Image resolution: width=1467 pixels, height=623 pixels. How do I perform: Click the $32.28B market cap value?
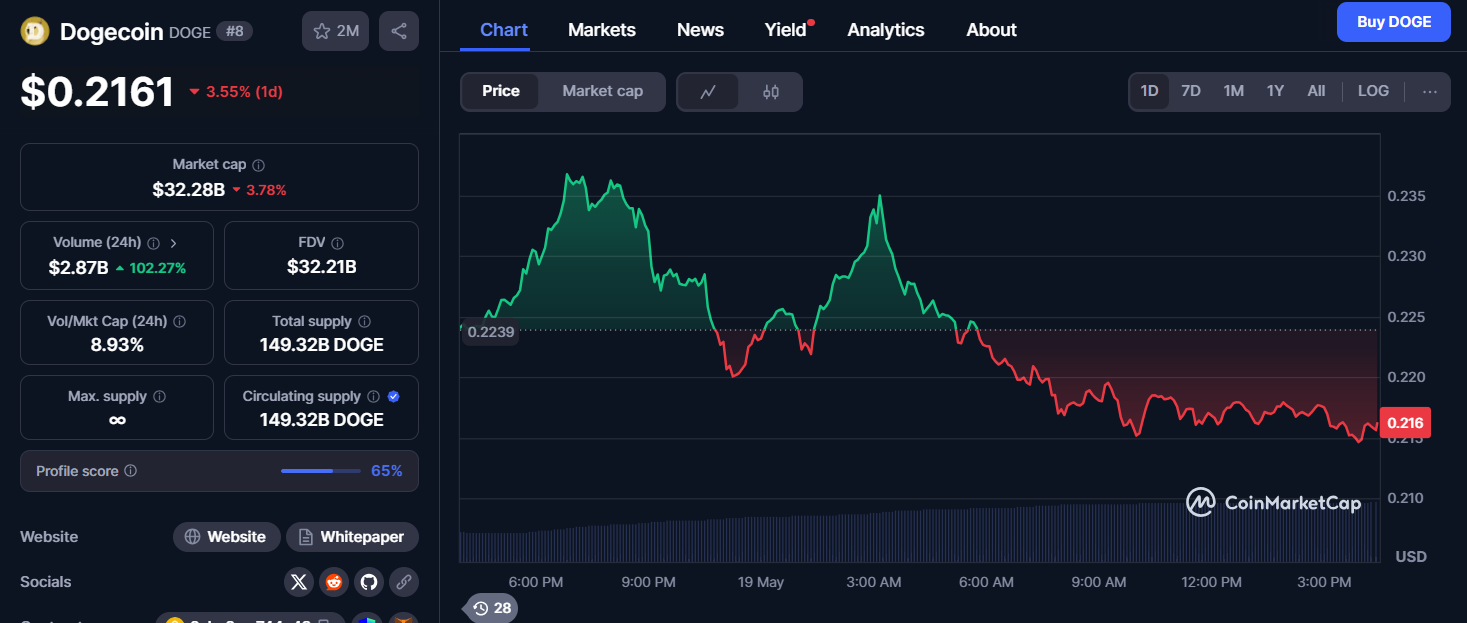[x=188, y=189]
